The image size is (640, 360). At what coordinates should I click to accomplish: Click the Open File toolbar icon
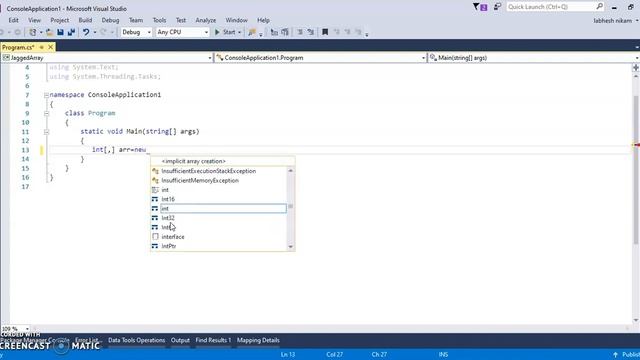point(49,32)
